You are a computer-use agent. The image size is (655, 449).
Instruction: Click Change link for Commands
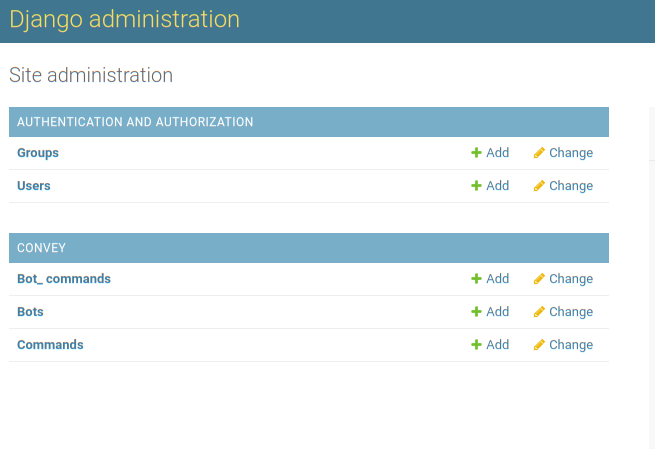coord(571,345)
